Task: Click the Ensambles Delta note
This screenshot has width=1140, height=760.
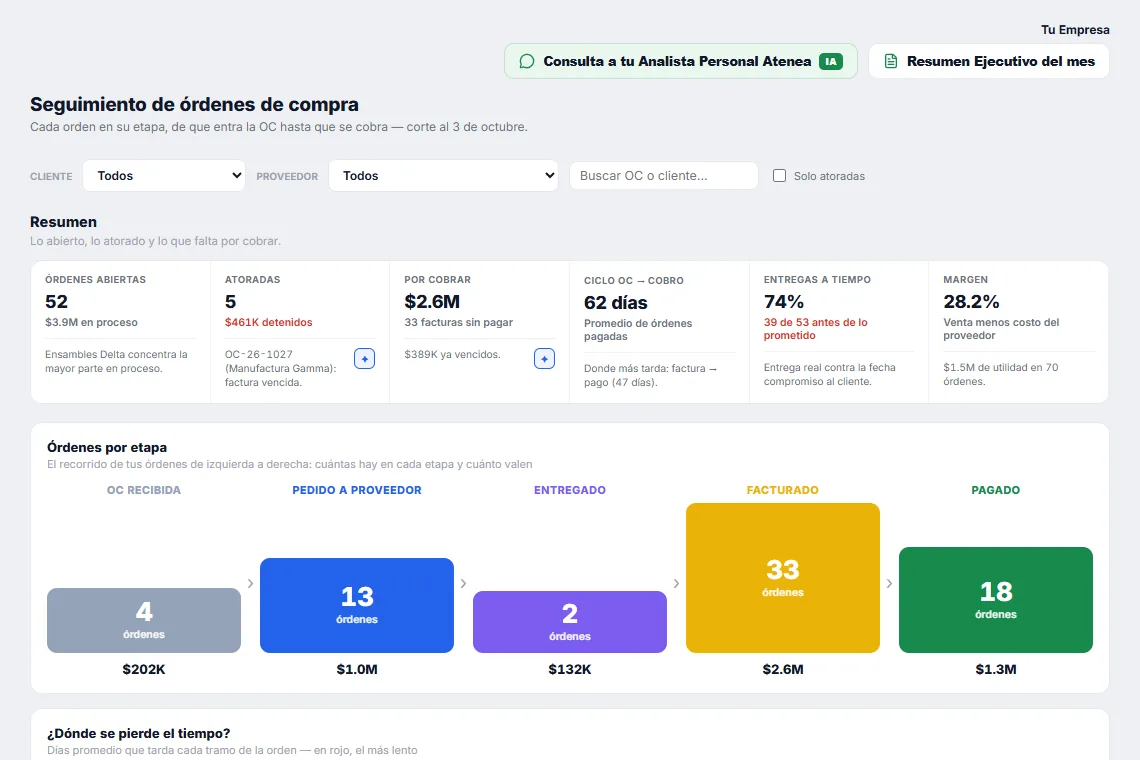Action: [116, 361]
